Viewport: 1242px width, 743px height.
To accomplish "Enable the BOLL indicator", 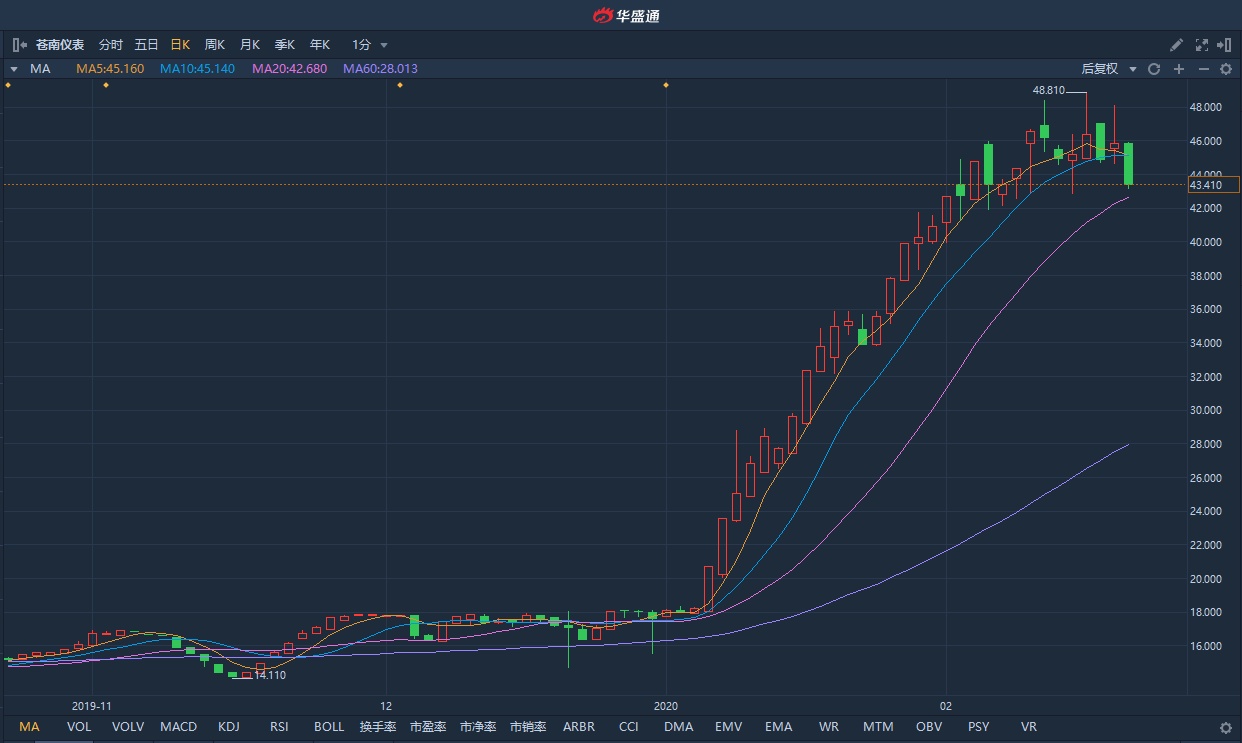I will coord(329,727).
